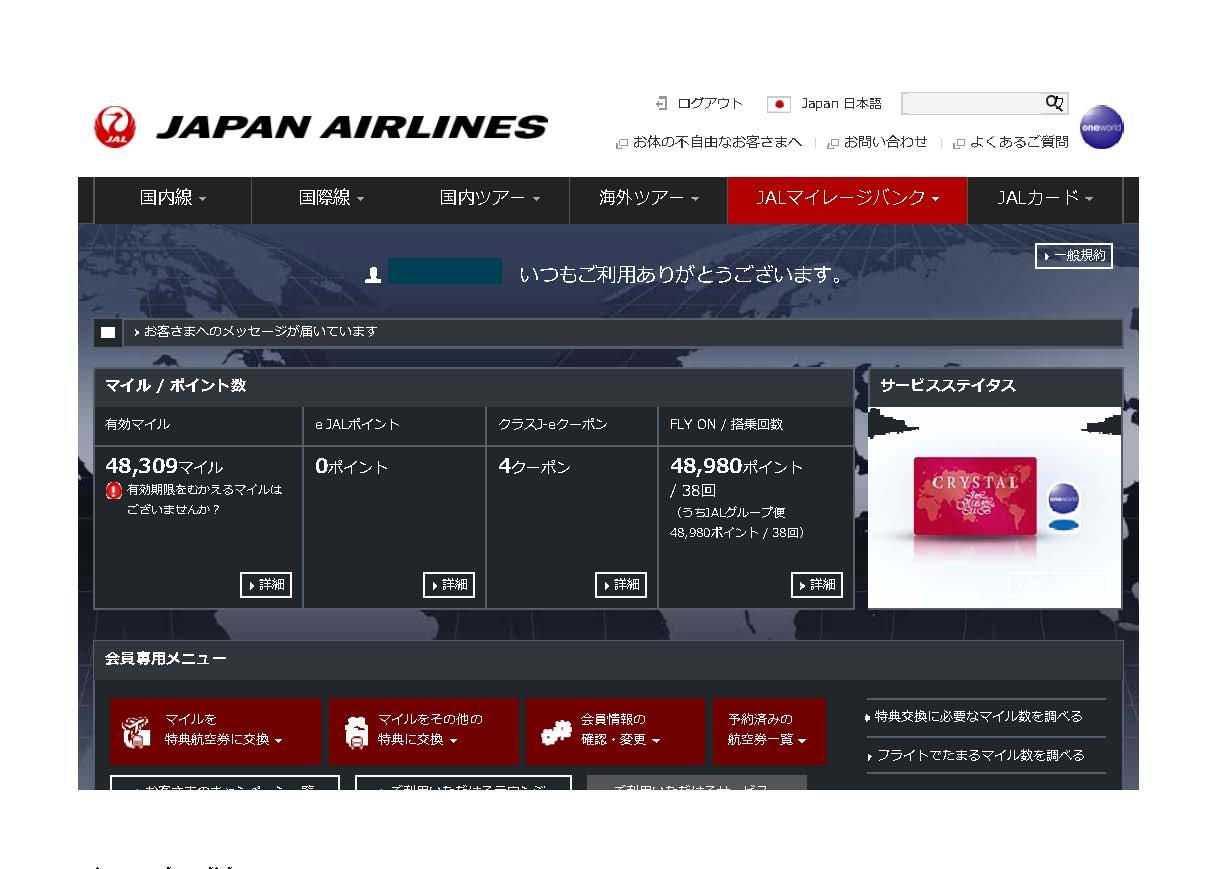1217x869 pixels.
Task: Click the site search input field
Action: [971, 104]
